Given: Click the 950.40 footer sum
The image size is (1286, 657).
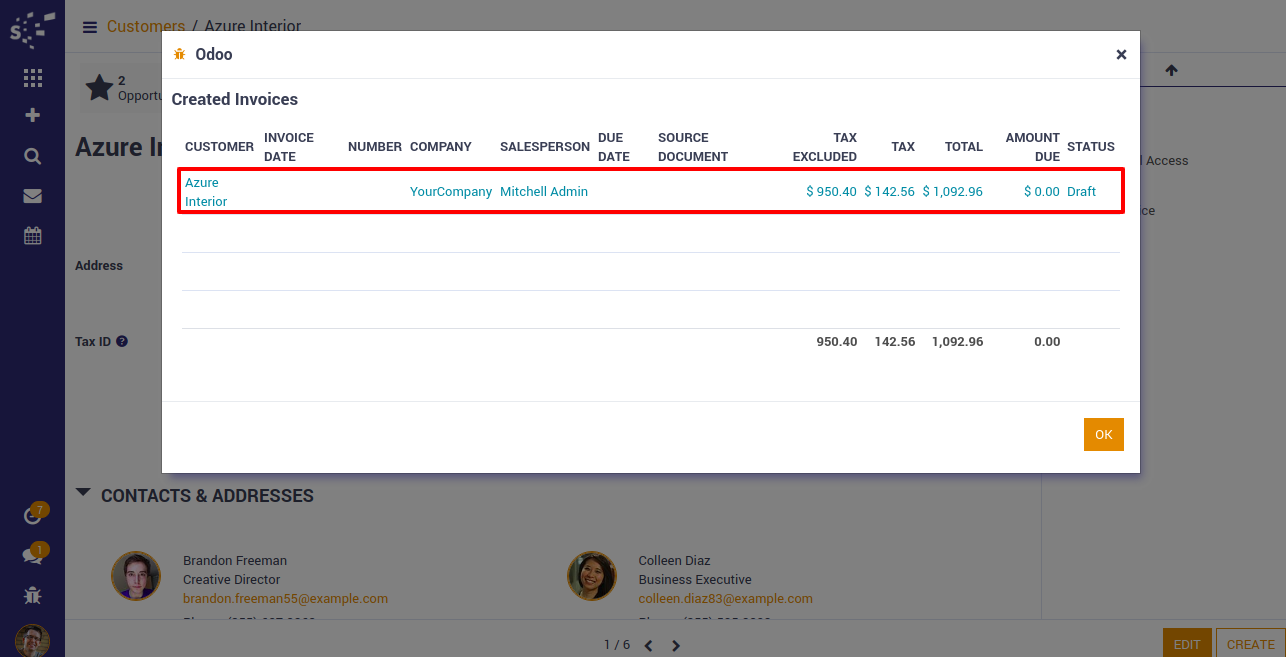Looking at the screenshot, I should pos(837,342).
